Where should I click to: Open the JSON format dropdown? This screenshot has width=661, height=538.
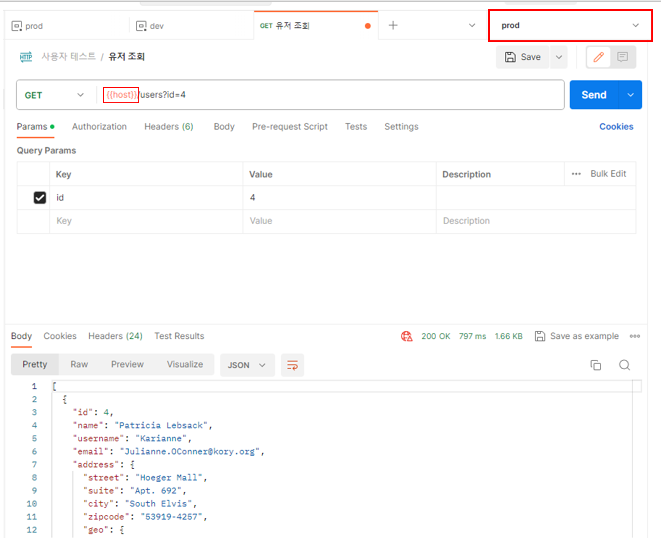click(247, 365)
